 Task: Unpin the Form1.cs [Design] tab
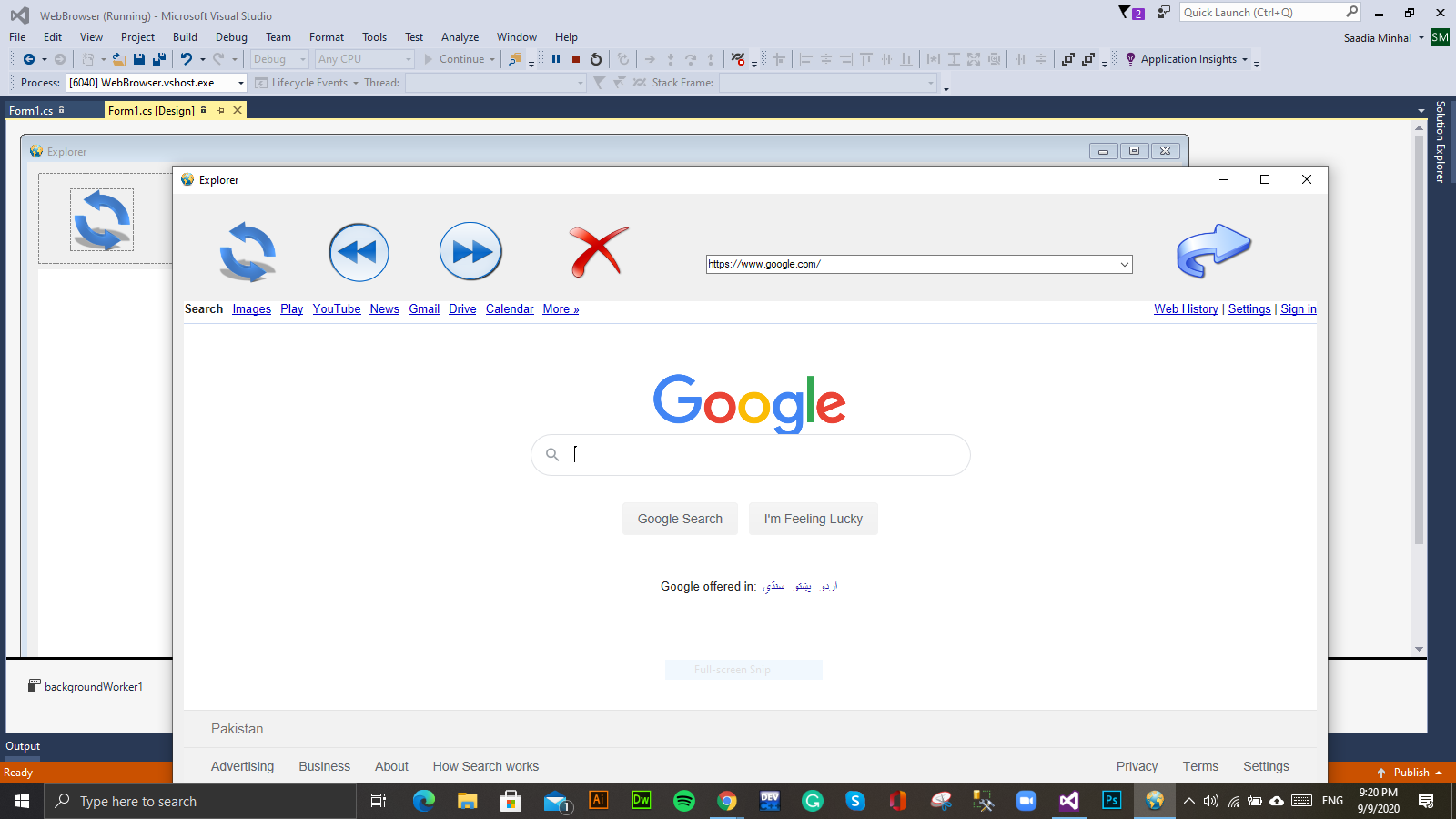pos(220,110)
